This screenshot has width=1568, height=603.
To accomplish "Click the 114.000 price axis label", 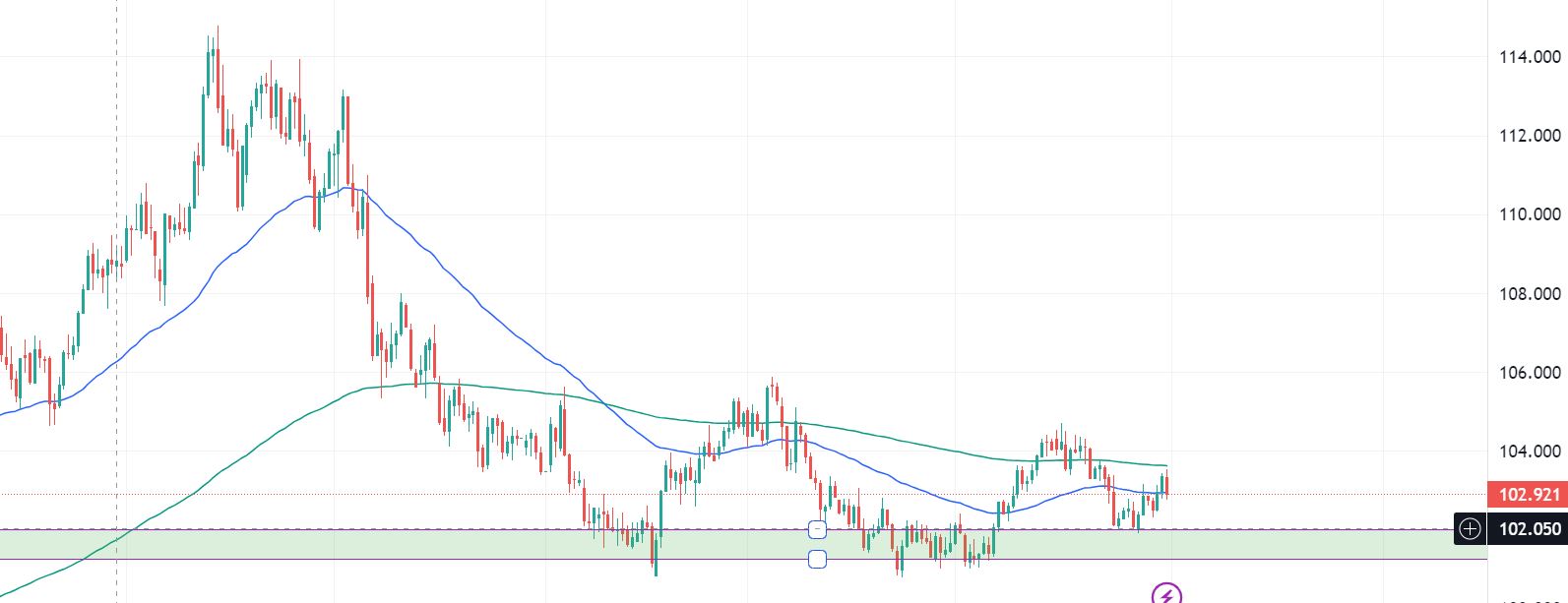I will (x=1529, y=57).
